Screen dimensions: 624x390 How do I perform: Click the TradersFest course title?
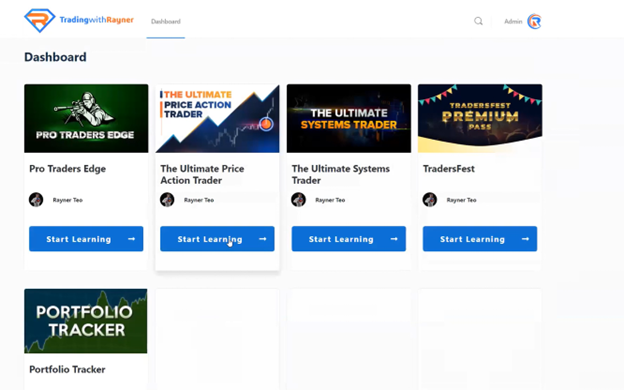tap(449, 169)
